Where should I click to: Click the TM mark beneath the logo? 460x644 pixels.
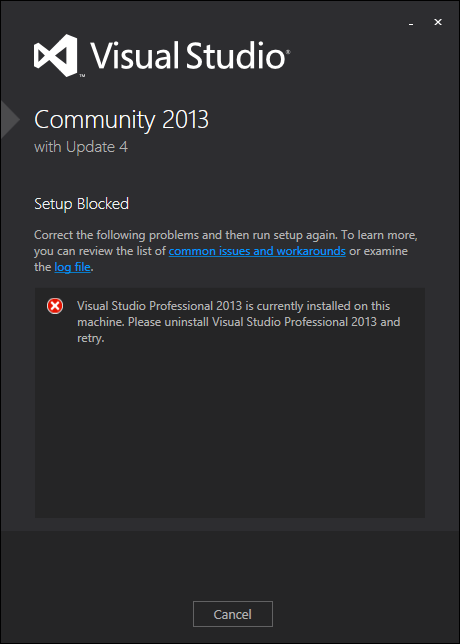pyautogui.click(x=82, y=76)
